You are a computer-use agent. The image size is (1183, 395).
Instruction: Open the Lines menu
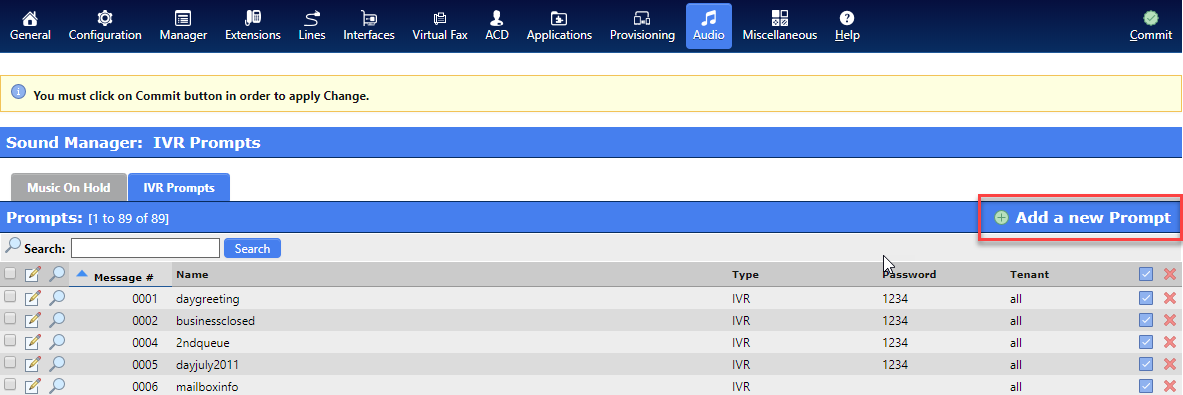pyautogui.click(x=312, y=26)
